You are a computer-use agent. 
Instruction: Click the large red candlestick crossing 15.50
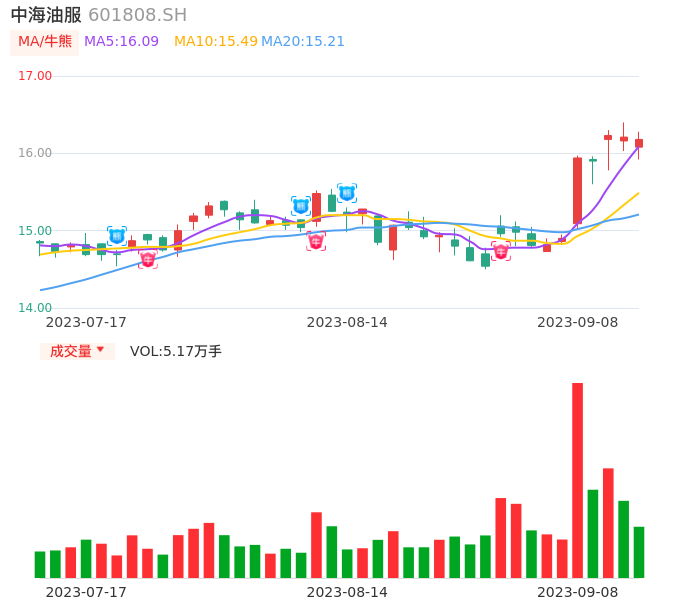(578, 191)
